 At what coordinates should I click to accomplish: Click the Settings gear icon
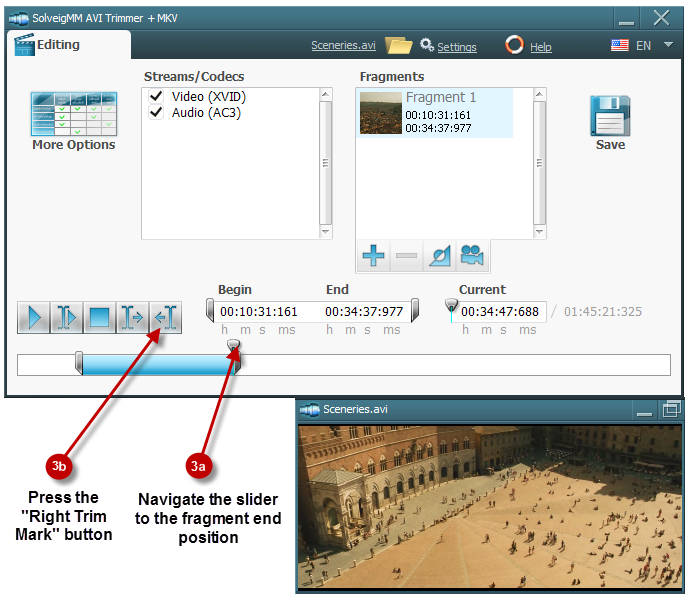click(x=427, y=45)
